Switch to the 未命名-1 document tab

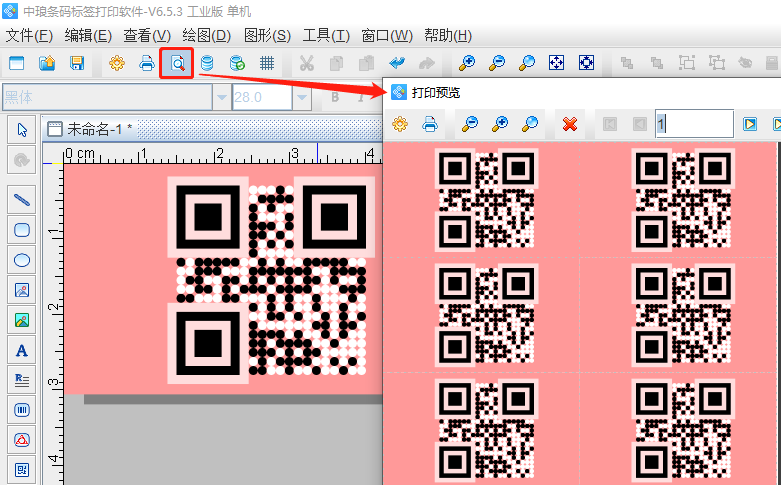(x=94, y=129)
